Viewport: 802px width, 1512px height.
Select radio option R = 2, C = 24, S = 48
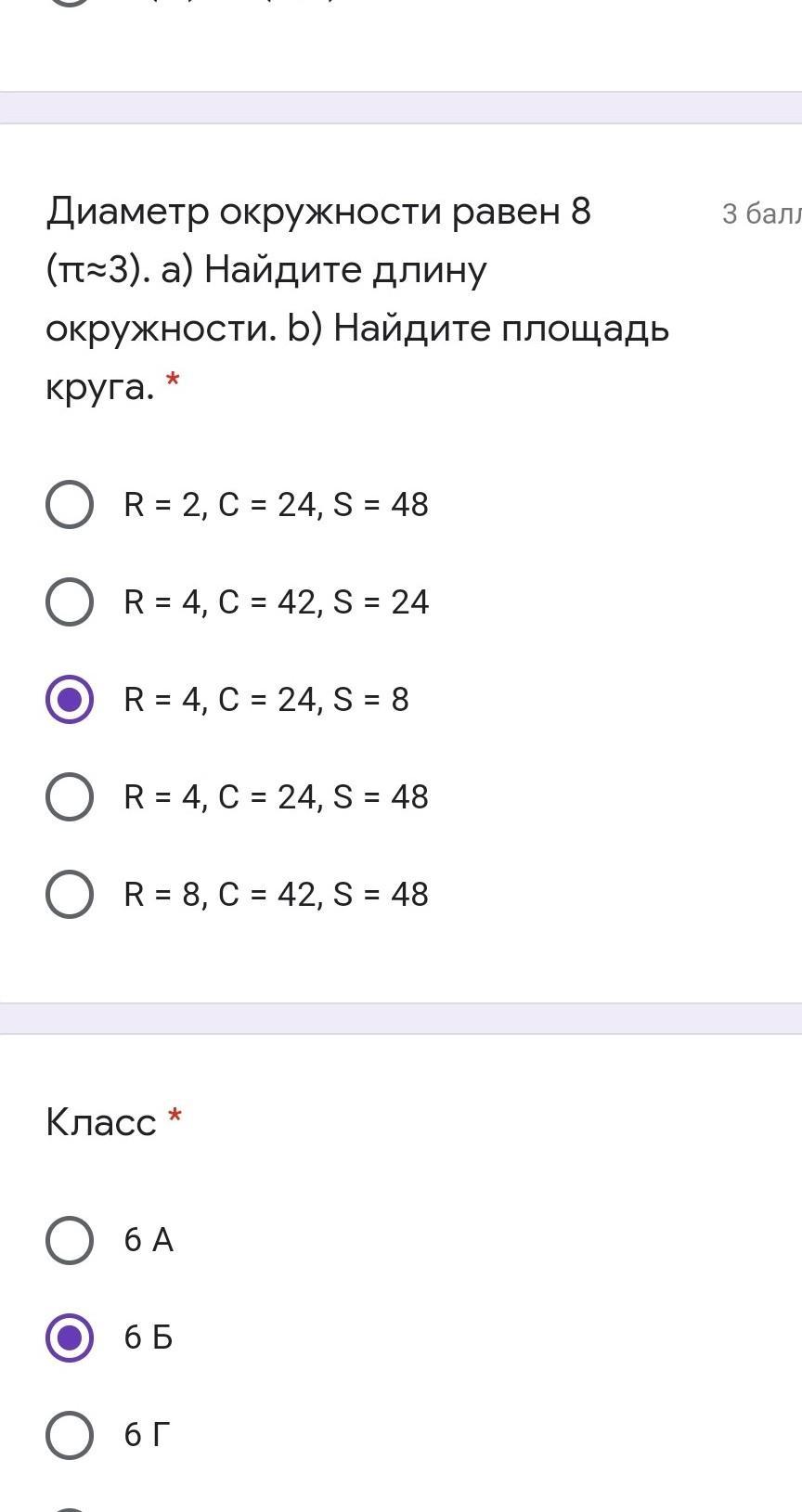(x=70, y=504)
